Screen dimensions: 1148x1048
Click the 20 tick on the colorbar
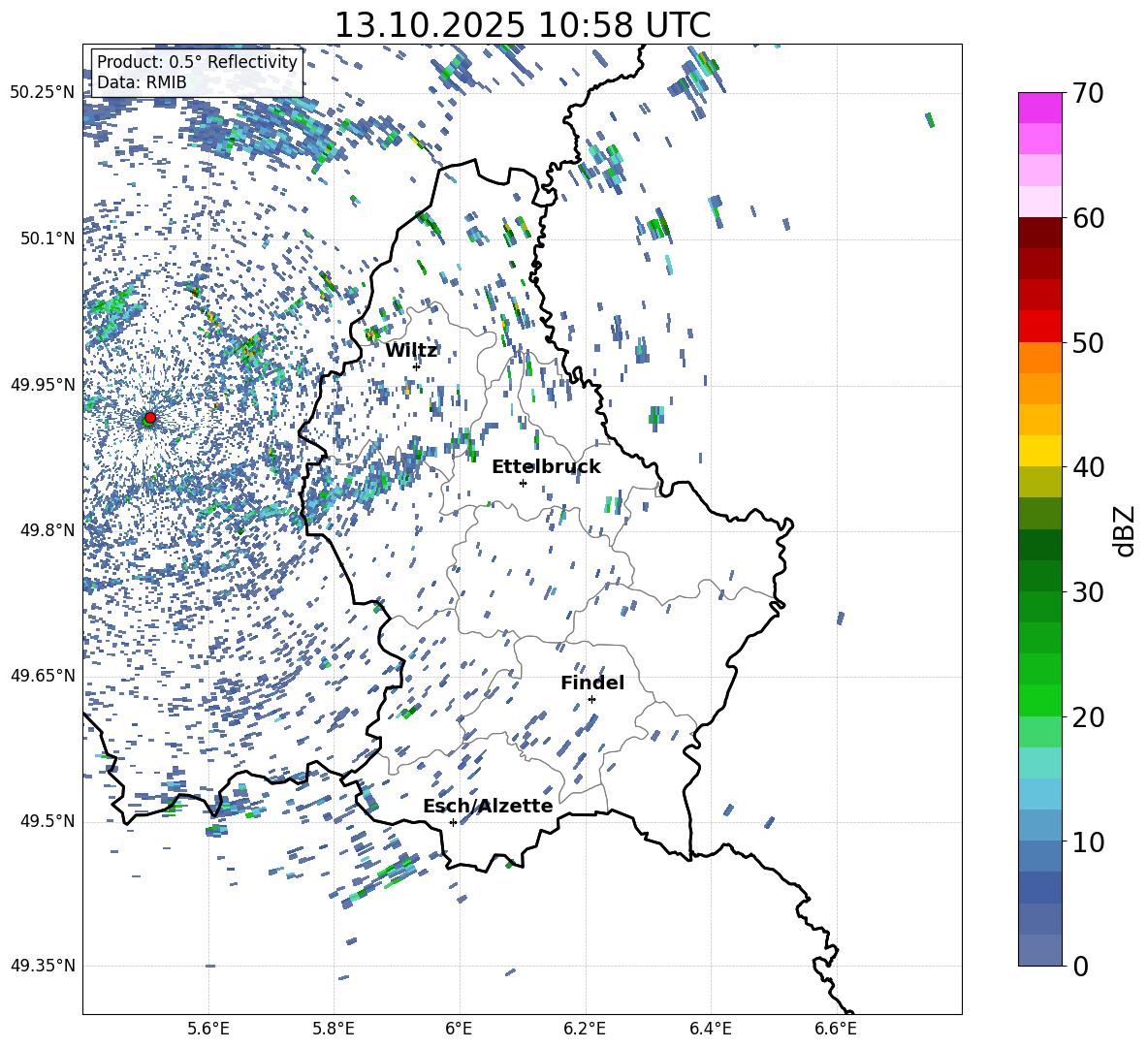pos(1088,716)
